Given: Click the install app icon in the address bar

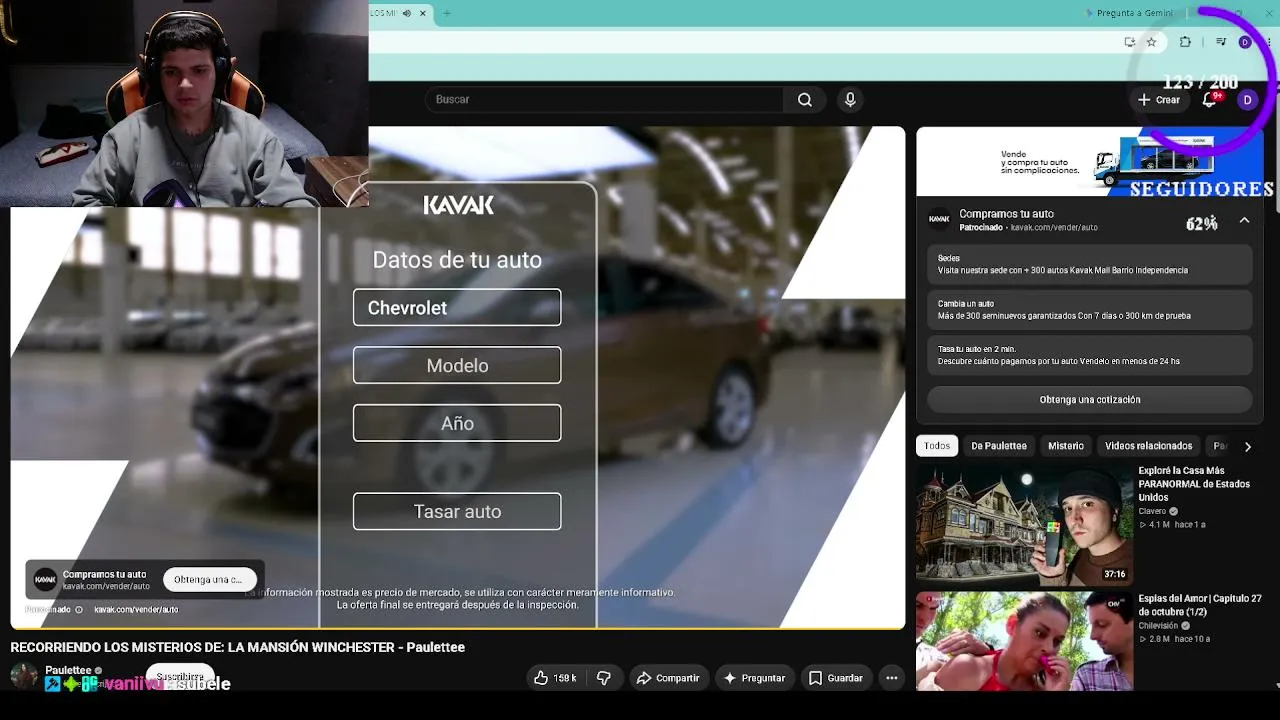Looking at the screenshot, I should pos(1129,42).
